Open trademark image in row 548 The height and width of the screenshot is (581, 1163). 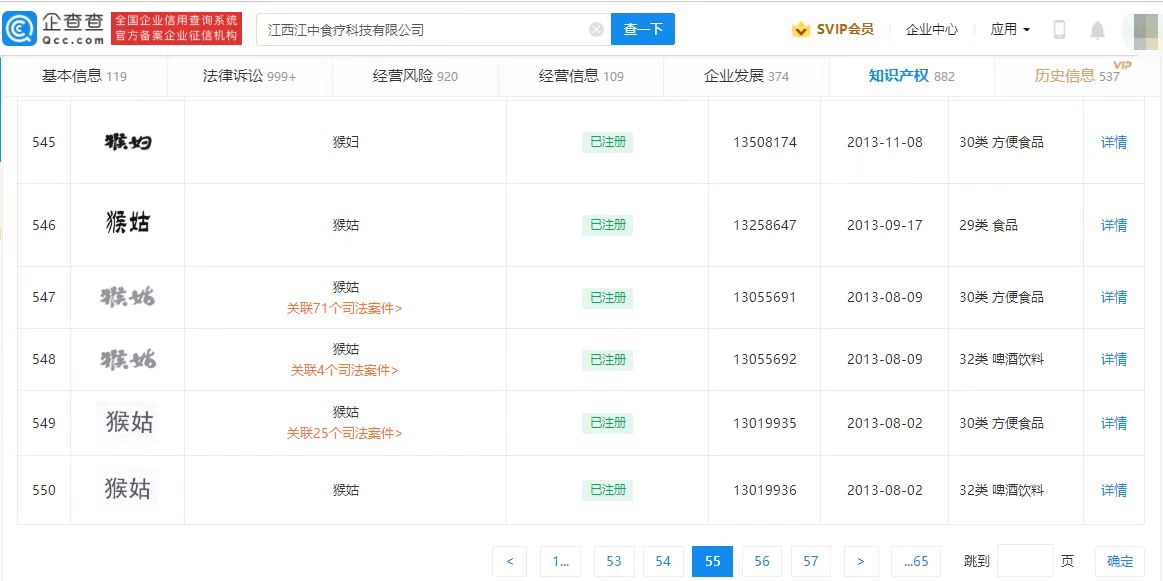[128, 359]
